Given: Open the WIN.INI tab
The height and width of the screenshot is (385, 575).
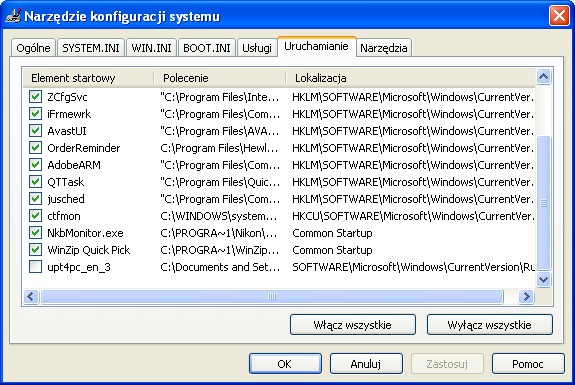Looking at the screenshot, I should pos(151,48).
